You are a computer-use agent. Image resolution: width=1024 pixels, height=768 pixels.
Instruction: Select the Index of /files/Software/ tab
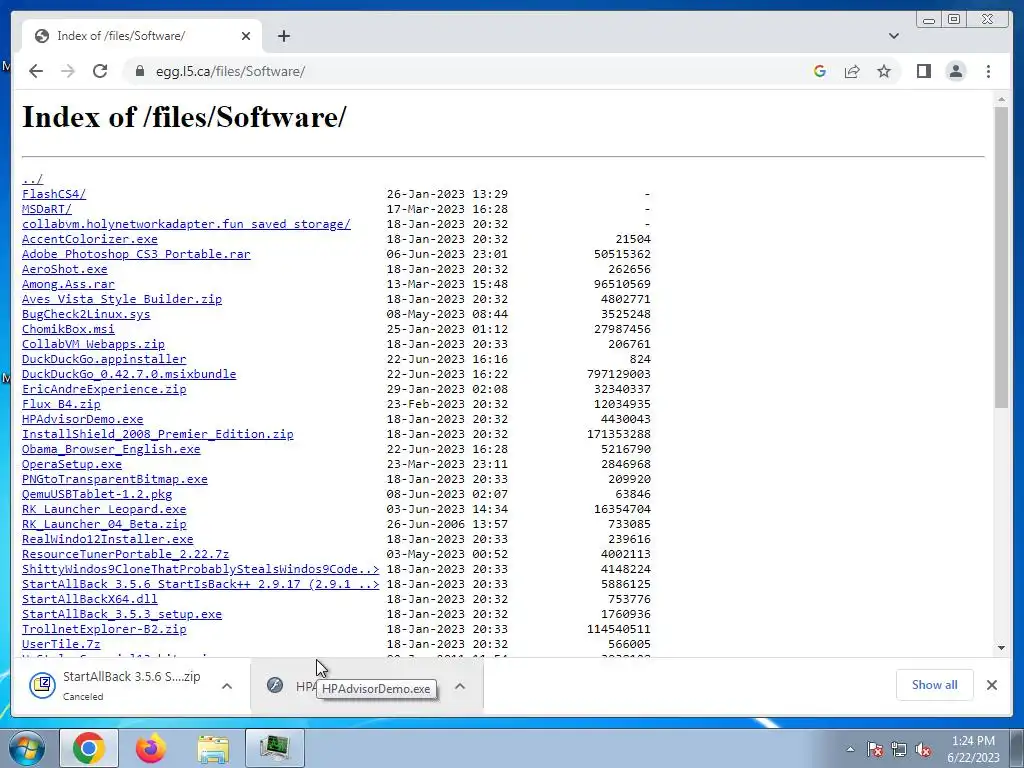pyautogui.click(x=142, y=36)
